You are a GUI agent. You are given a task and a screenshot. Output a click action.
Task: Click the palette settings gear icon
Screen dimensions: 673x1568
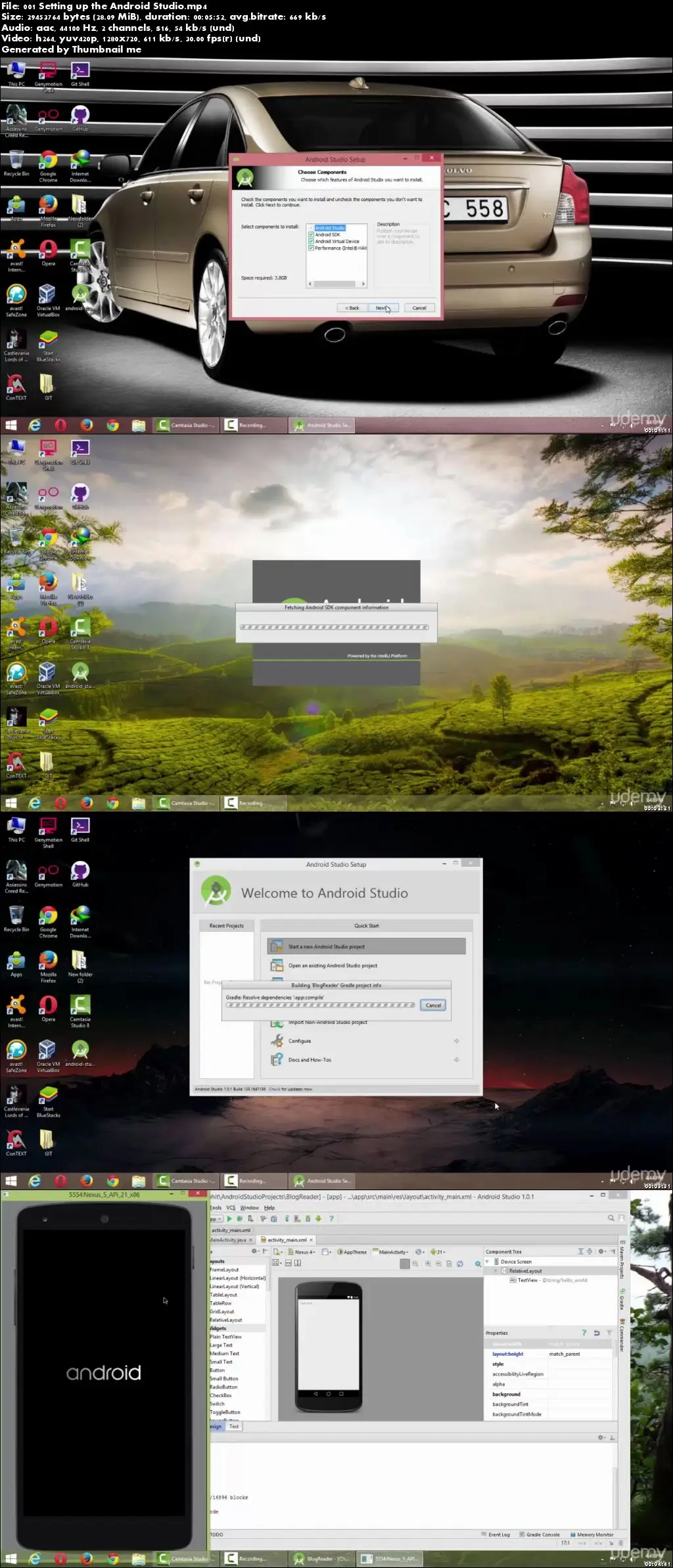[254, 1252]
